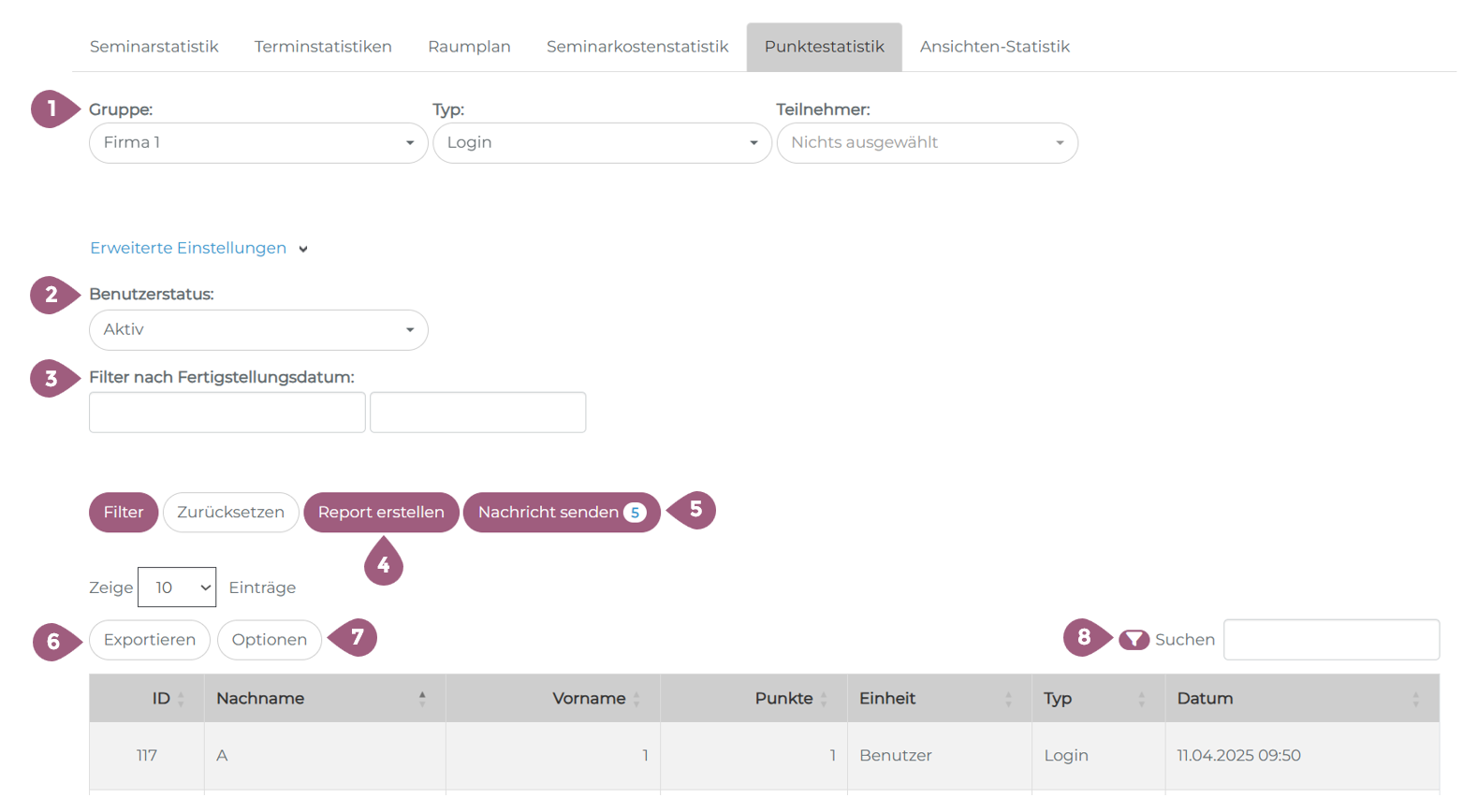Switch to the Seminarstatistik tab

(x=154, y=47)
